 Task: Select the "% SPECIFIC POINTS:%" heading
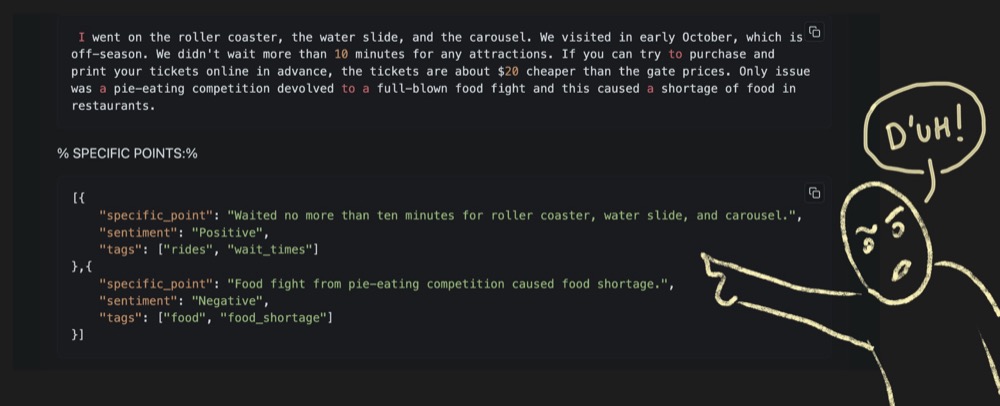tap(127, 154)
